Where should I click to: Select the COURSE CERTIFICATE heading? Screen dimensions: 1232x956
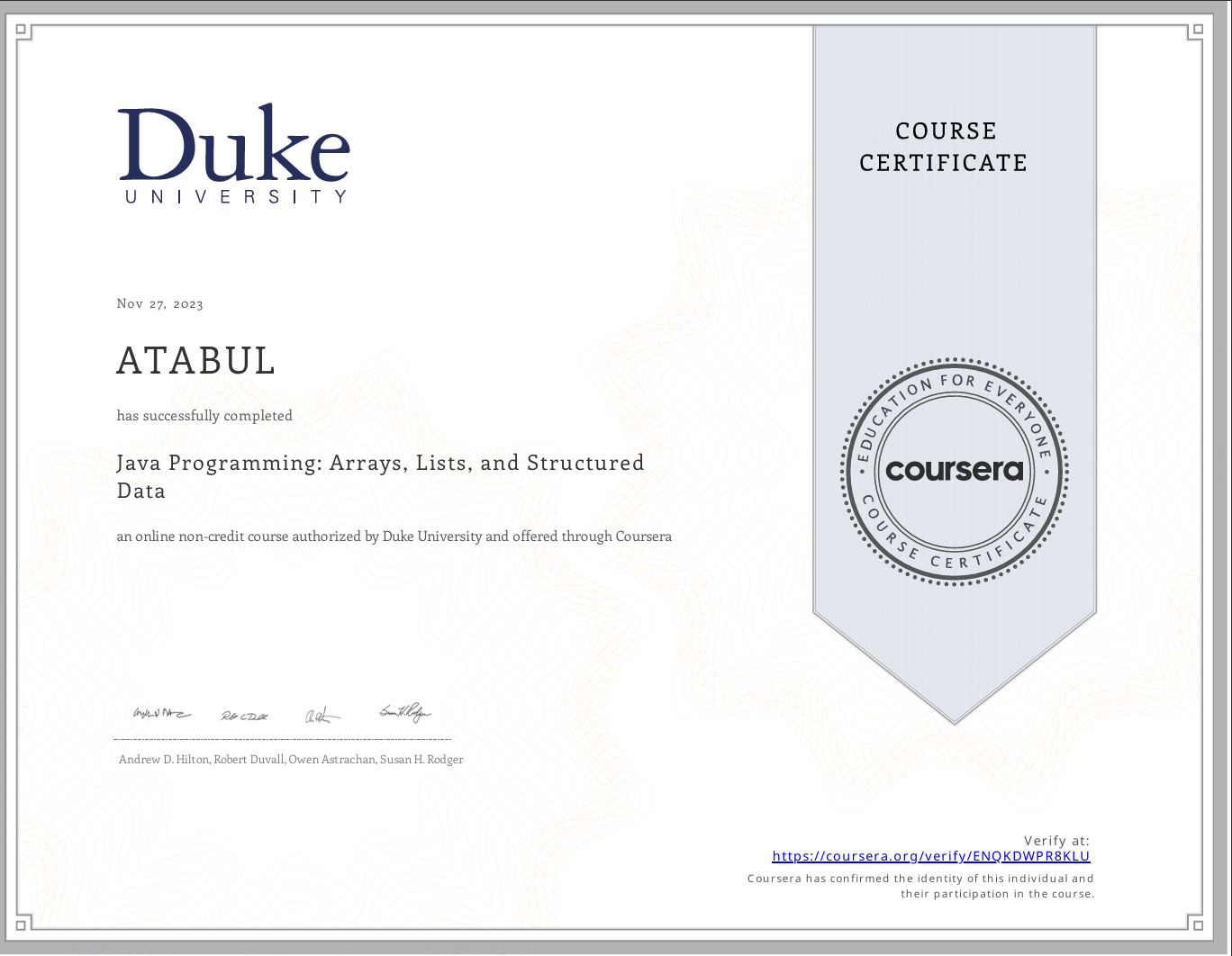tap(945, 147)
